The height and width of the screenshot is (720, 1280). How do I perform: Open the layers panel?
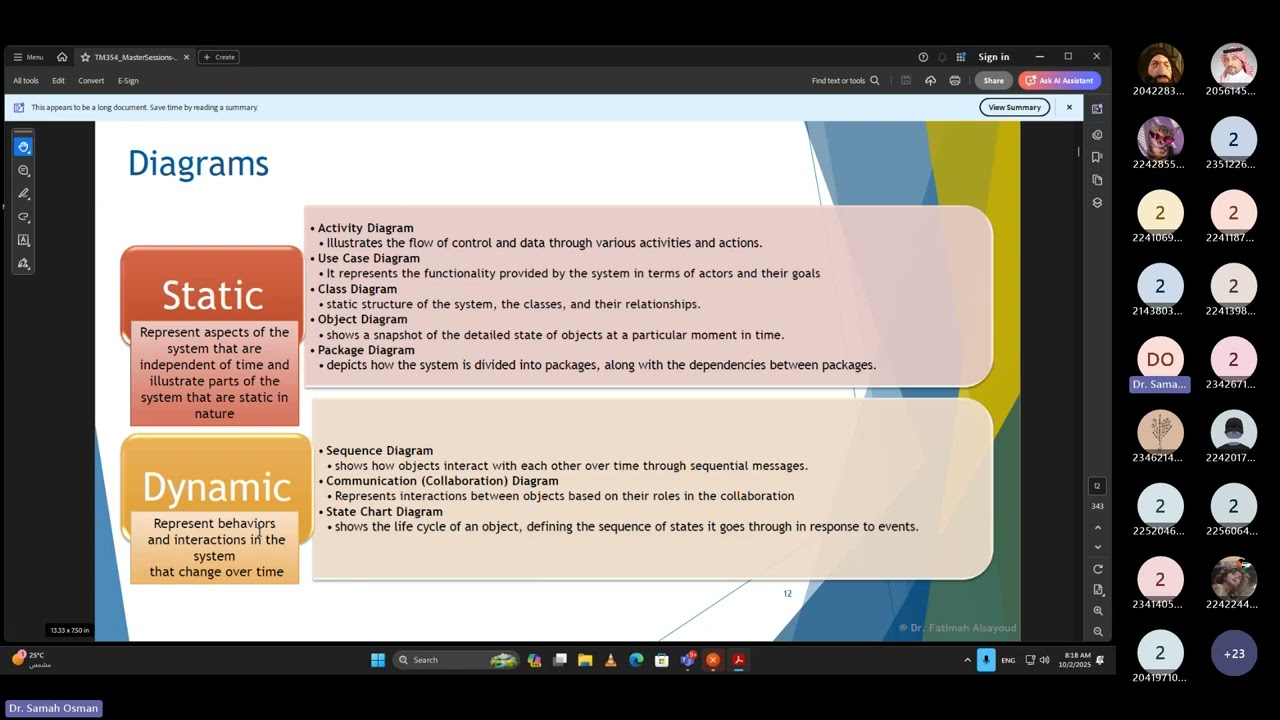pyautogui.click(x=1097, y=202)
